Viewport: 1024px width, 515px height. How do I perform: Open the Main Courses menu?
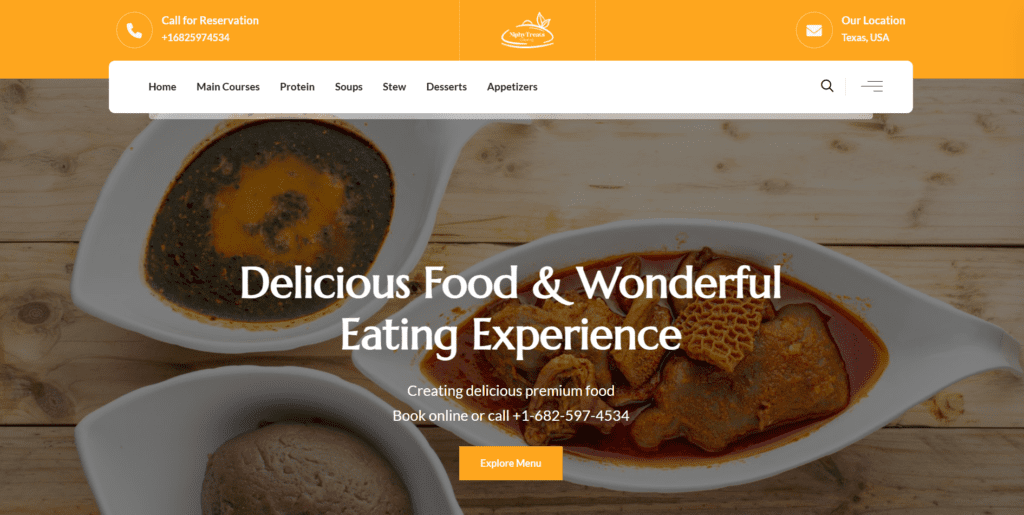(228, 87)
